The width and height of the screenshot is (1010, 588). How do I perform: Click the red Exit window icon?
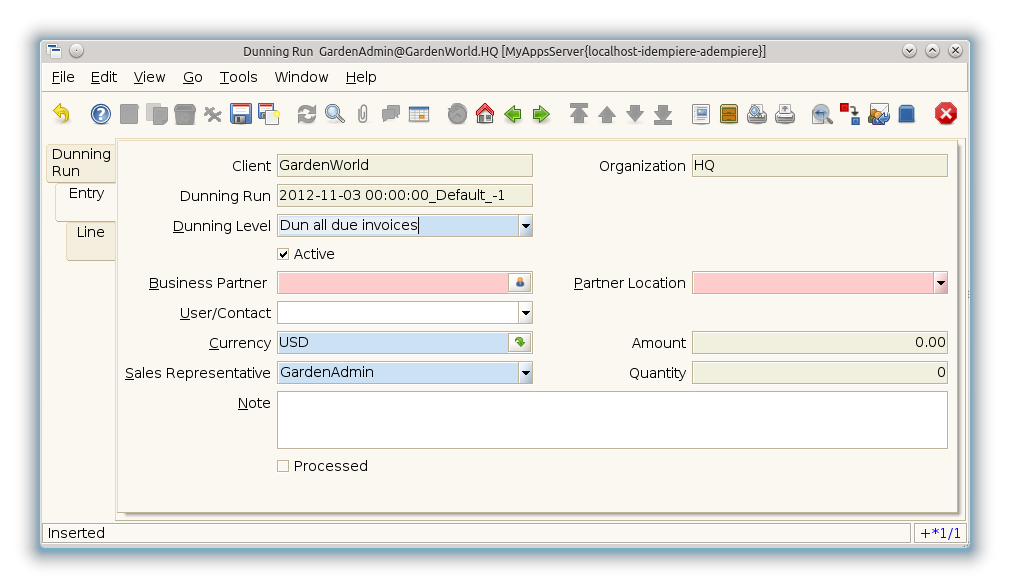946,114
